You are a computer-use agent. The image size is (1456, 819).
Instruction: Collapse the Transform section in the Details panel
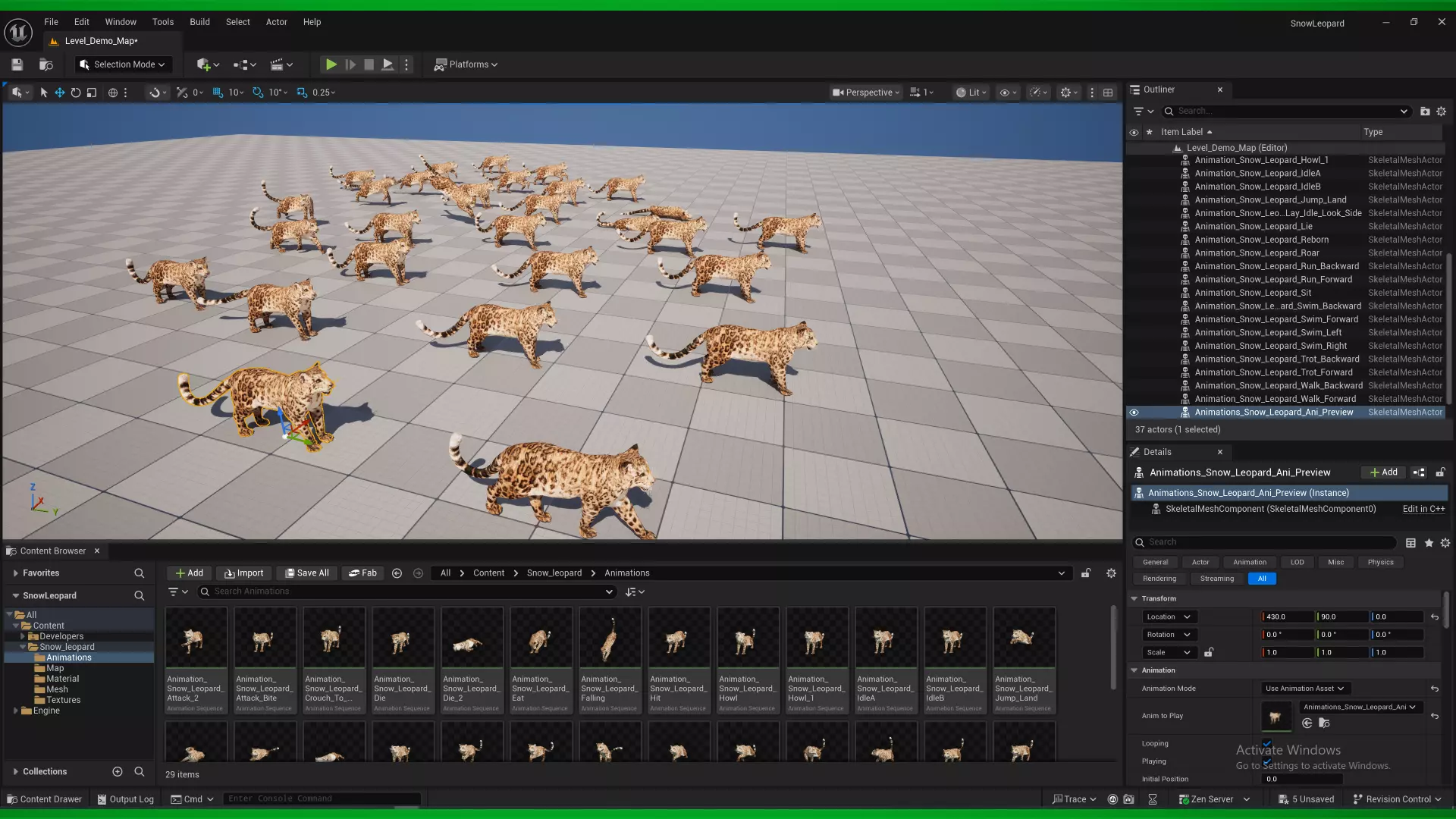pos(1134,598)
